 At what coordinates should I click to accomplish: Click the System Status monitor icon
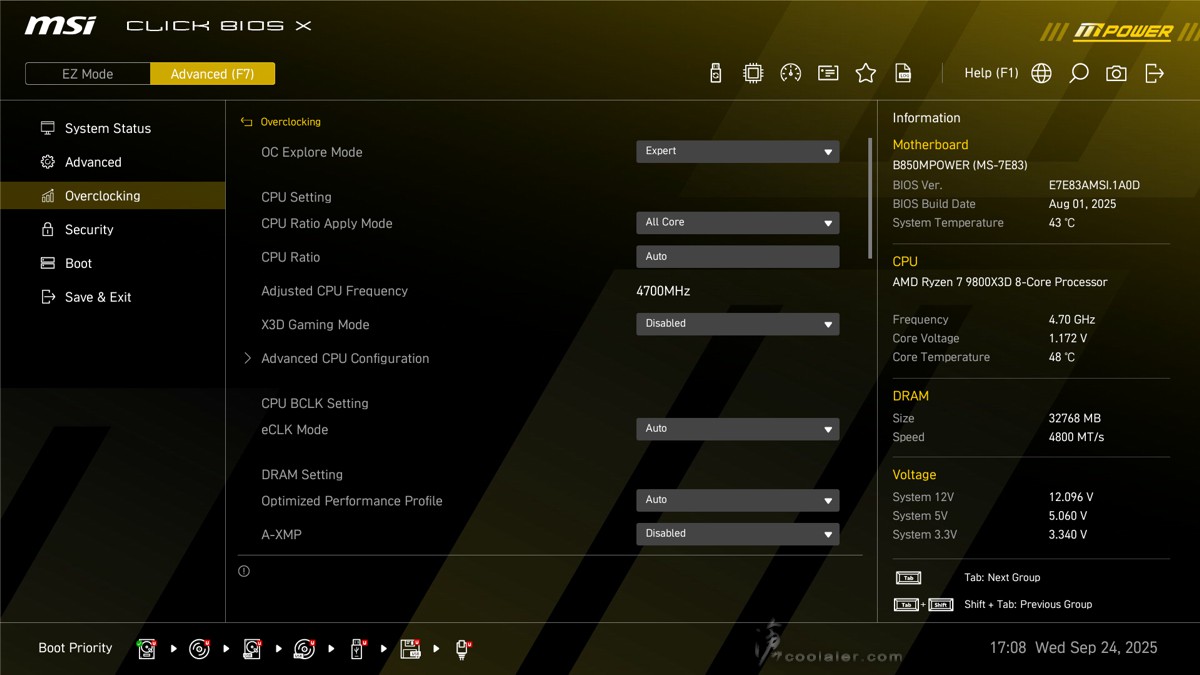pos(47,128)
